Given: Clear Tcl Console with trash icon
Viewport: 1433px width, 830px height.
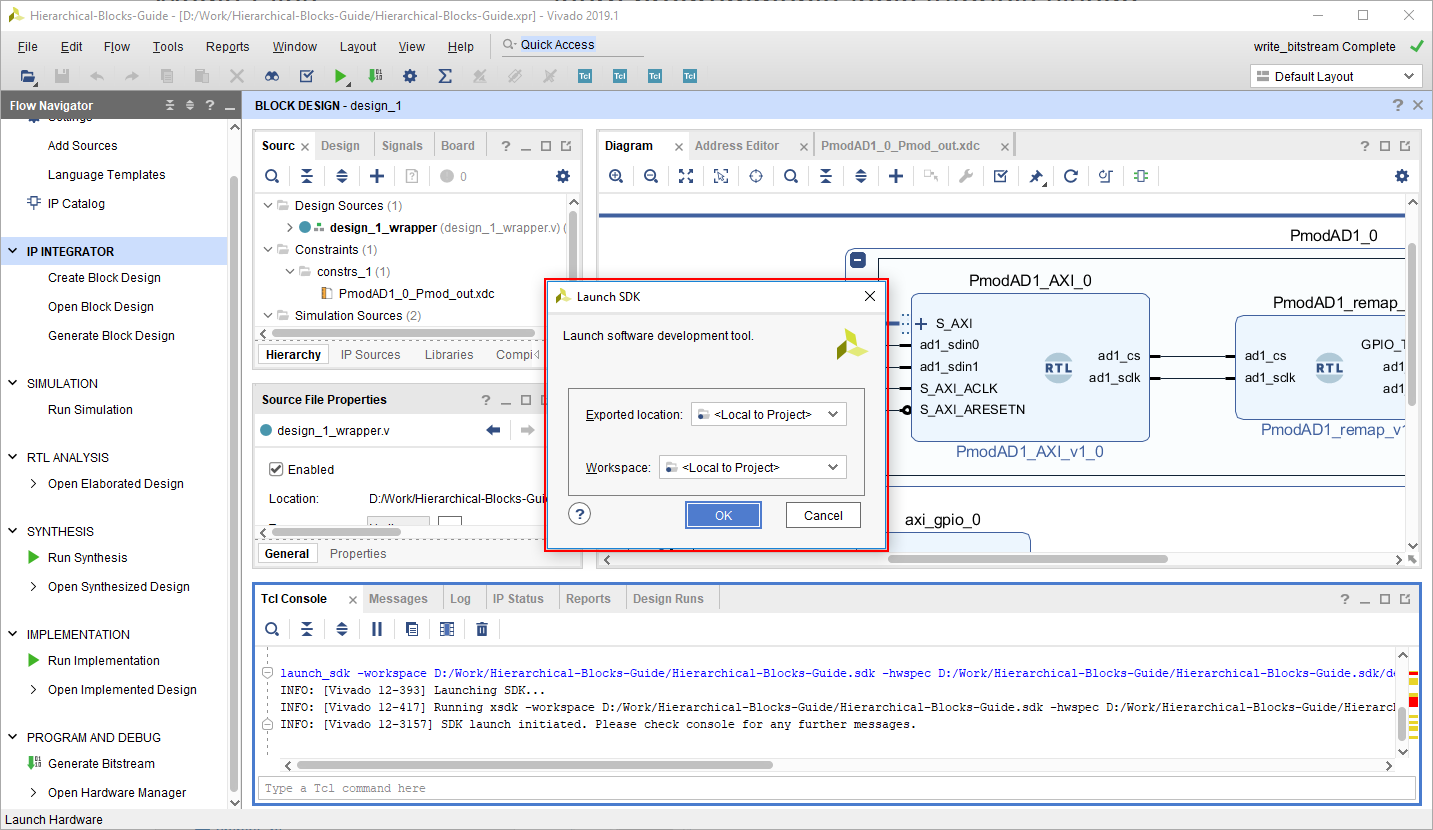Looking at the screenshot, I should click(482, 629).
